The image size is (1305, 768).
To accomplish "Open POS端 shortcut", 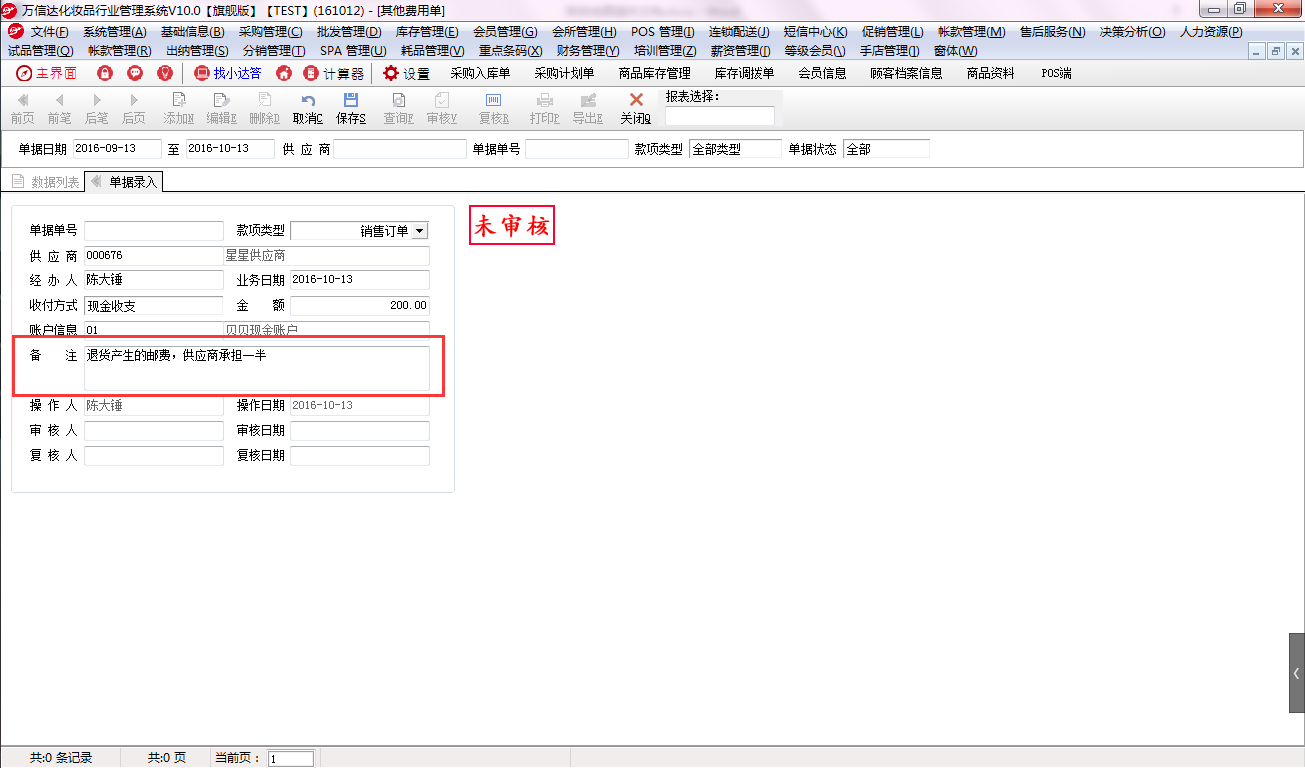I will tap(1056, 73).
